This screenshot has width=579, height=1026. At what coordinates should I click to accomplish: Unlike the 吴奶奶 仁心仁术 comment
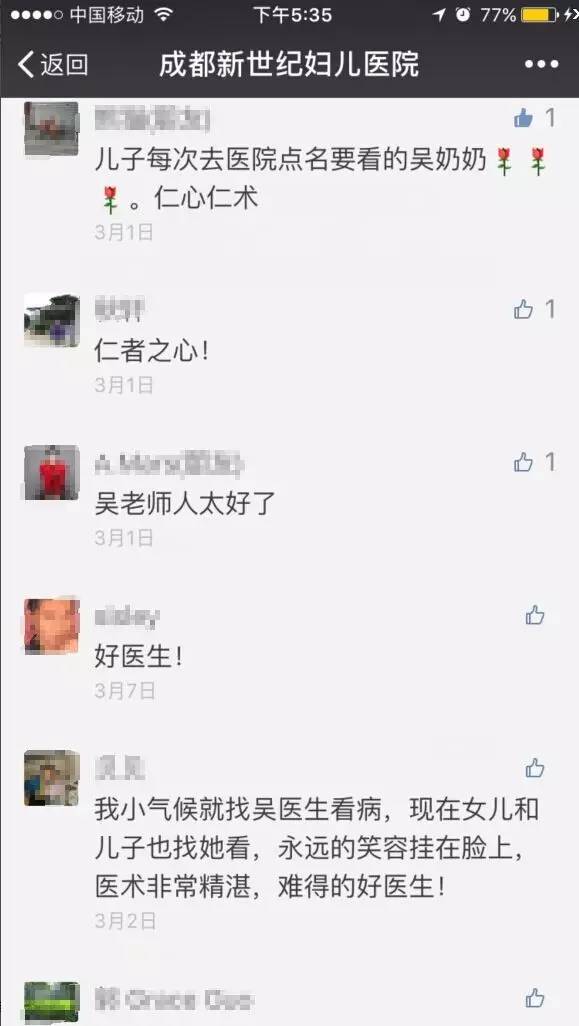tap(523, 118)
